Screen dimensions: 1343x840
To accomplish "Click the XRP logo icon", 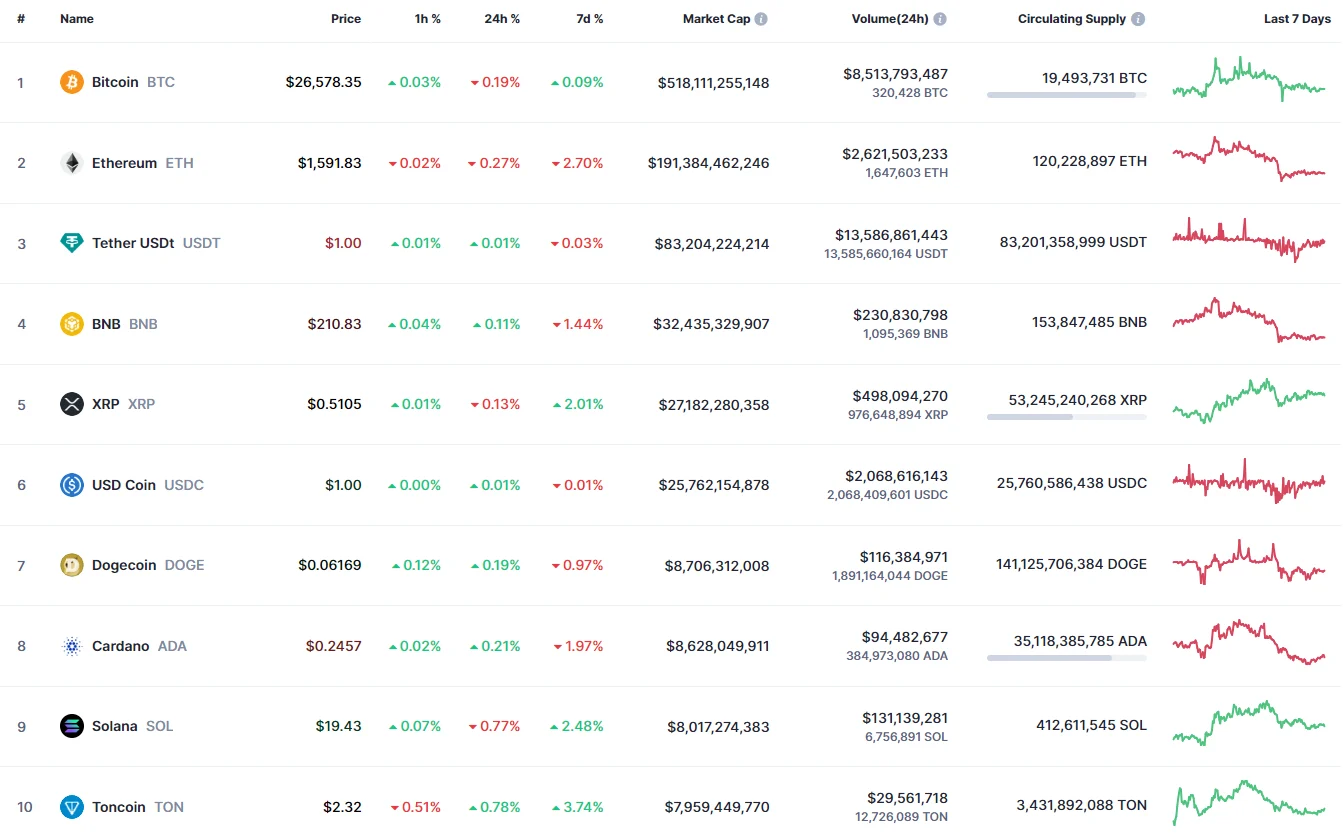I will point(72,404).
